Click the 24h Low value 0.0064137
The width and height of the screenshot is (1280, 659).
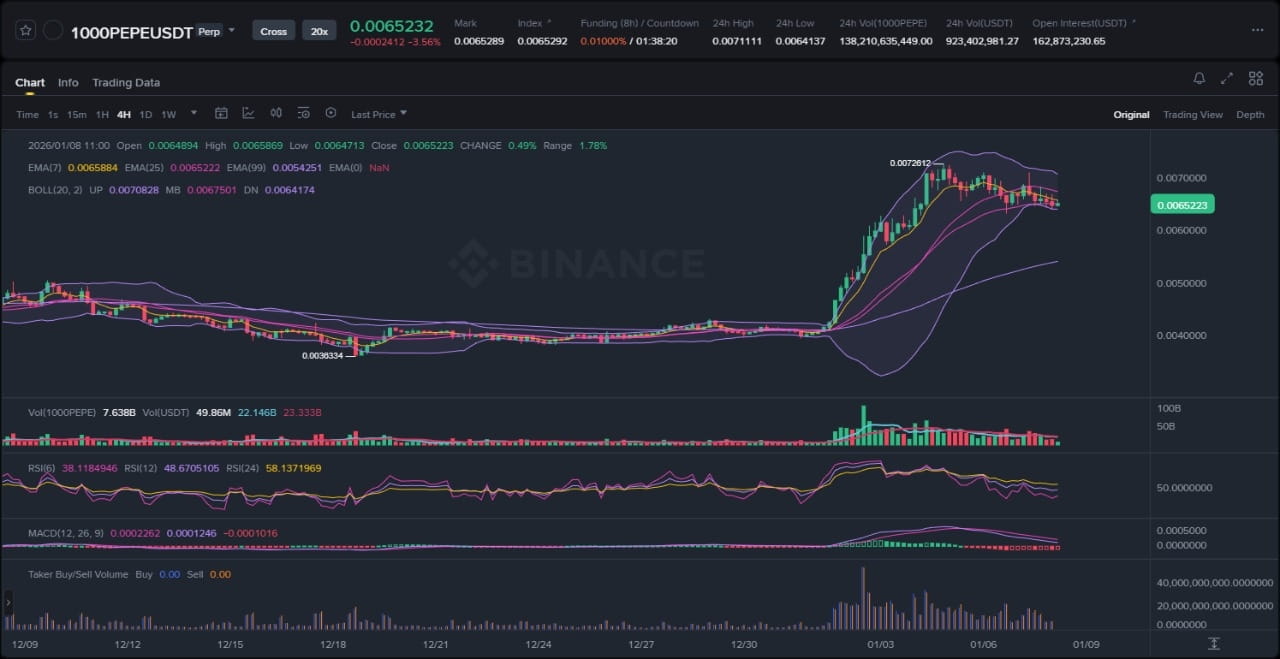coord(802,41)
